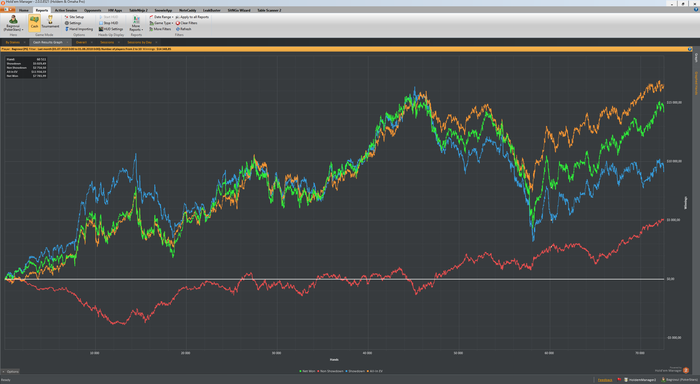Viewport: 700px width, 384px height.
Task: Open the Date Range dropdown
Action: coord(162,17)
